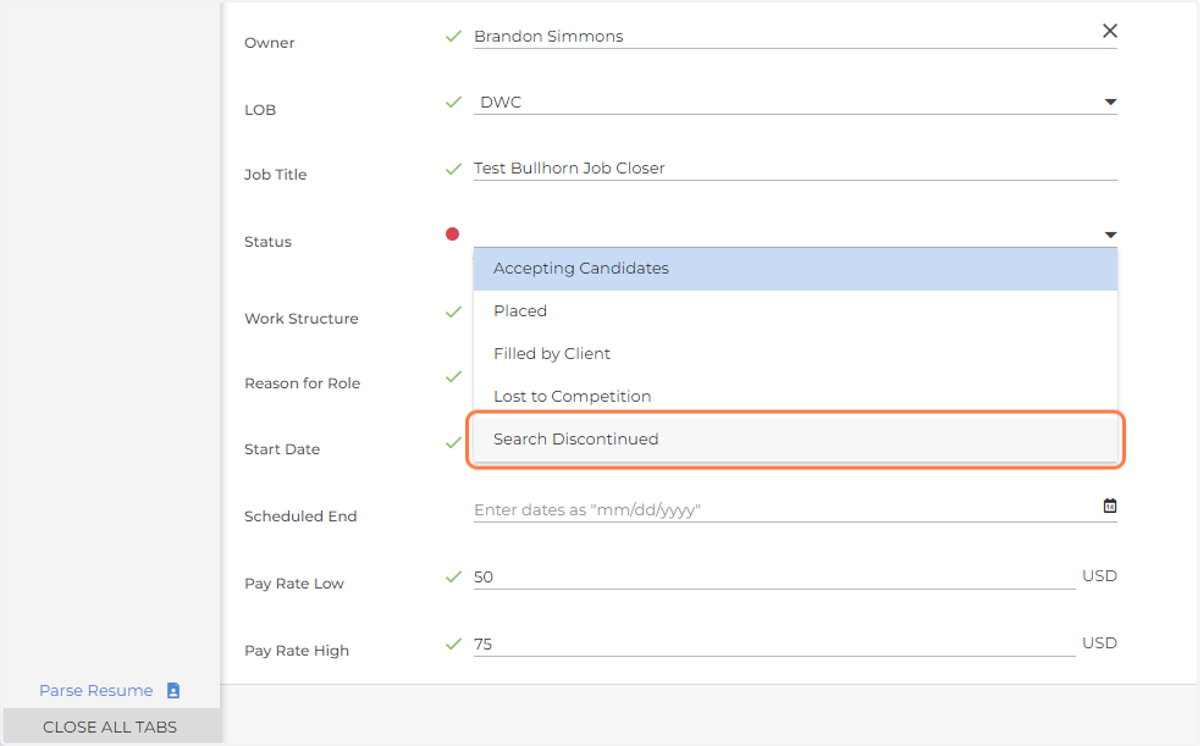The image size is (1200, 746).
Task: Click the green checkmark beside Job Title
Action: [x=454, y=169]
